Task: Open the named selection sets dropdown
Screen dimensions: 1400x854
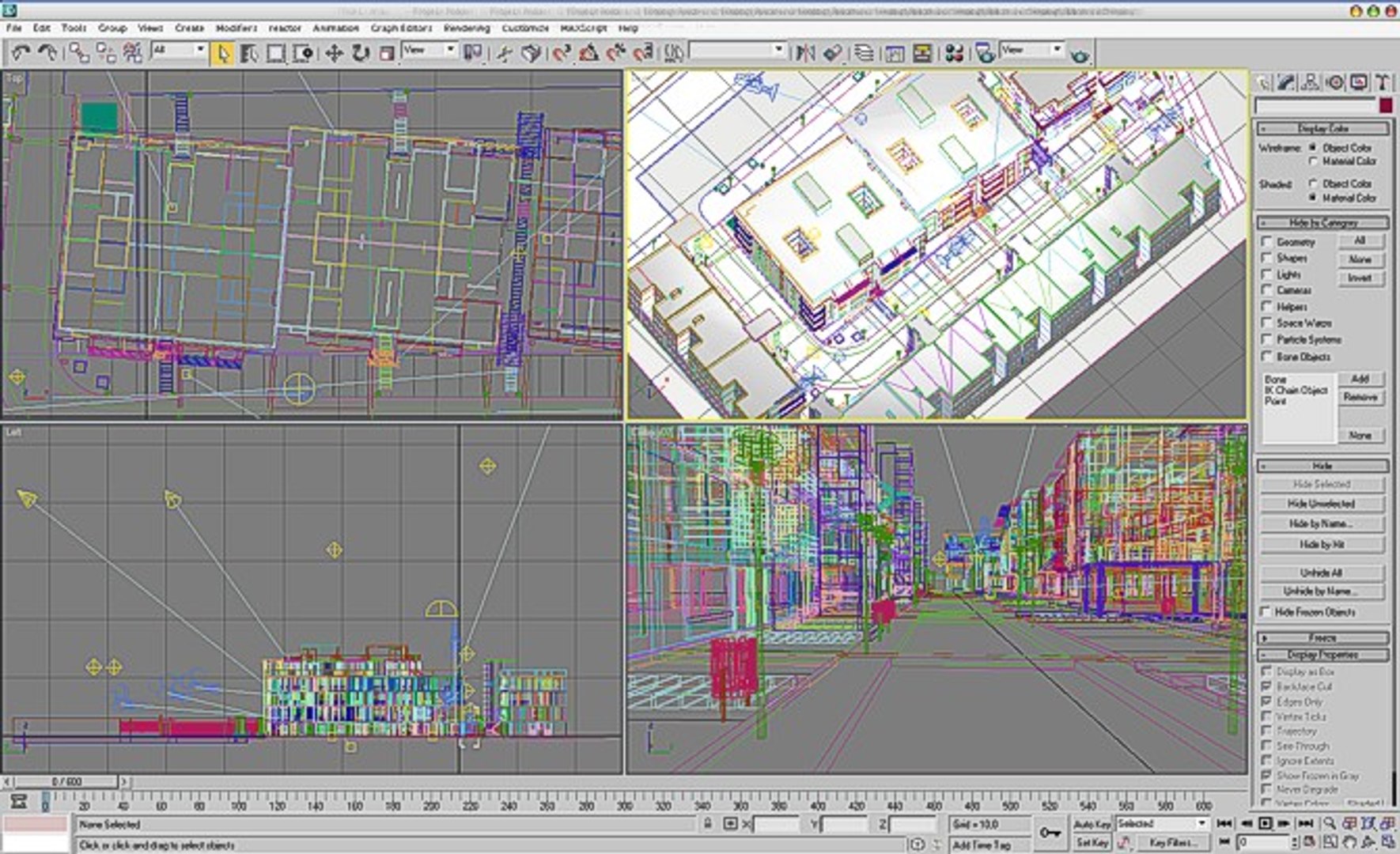Action: tap(737, 51)
